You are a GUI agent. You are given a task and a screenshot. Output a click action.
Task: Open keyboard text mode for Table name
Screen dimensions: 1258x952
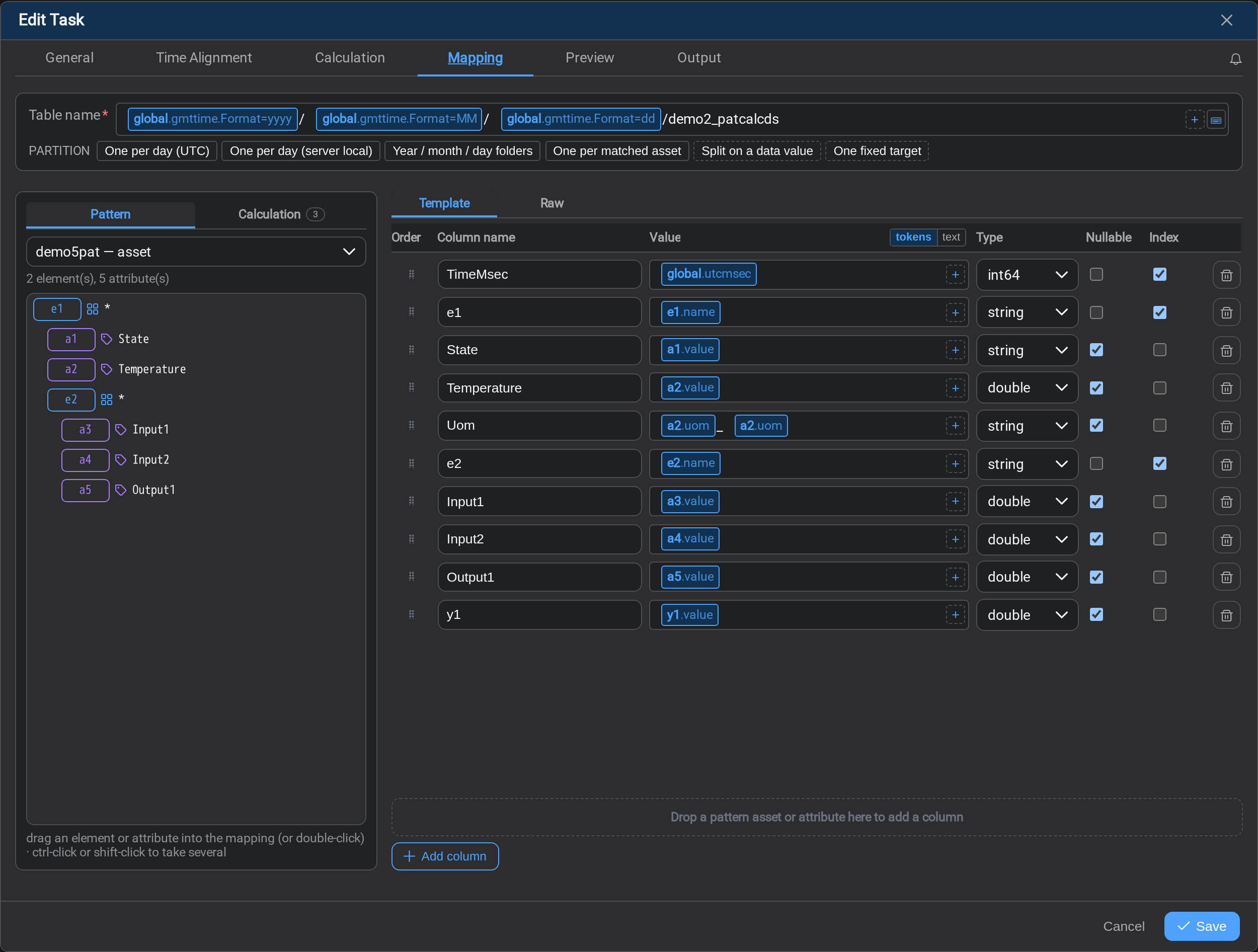coord(1216,119)
